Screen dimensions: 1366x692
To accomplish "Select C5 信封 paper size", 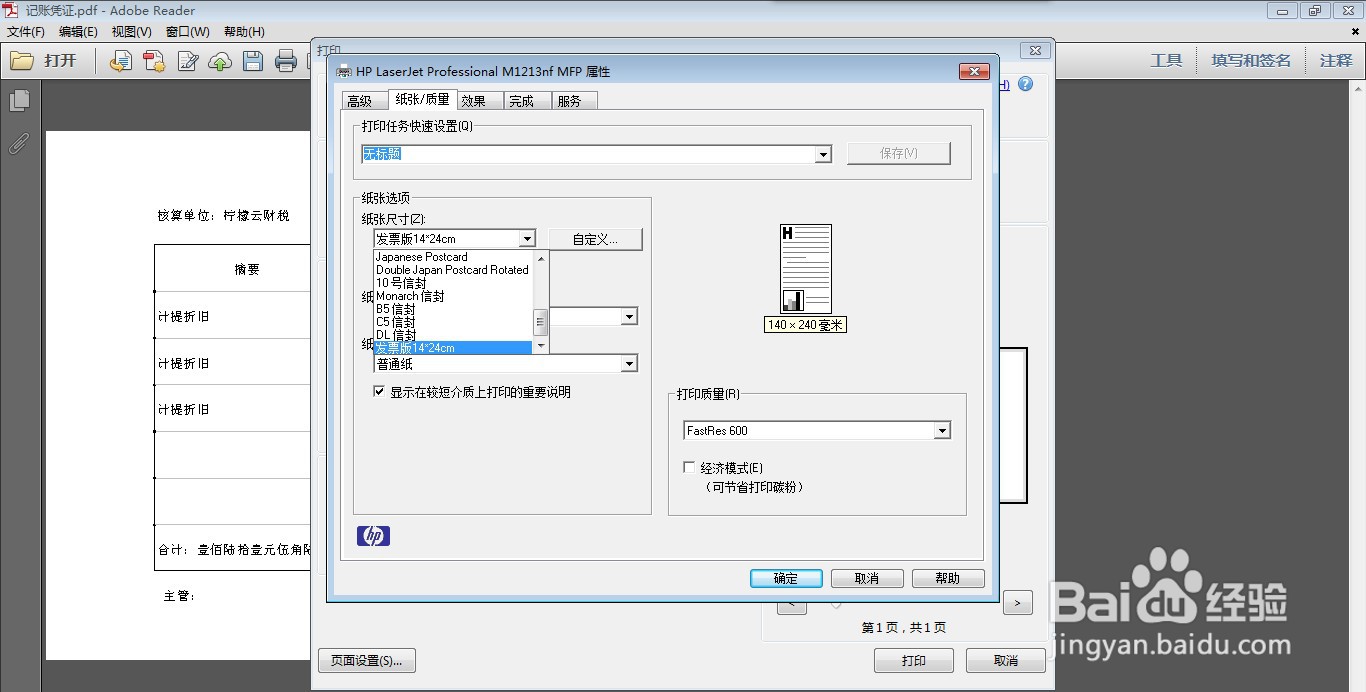I will click(453, 322).
